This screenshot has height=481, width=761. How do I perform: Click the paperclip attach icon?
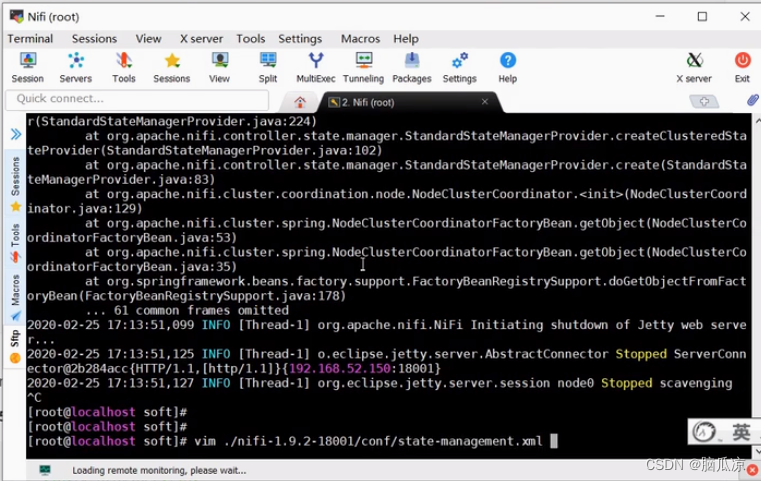pos(752,100)
